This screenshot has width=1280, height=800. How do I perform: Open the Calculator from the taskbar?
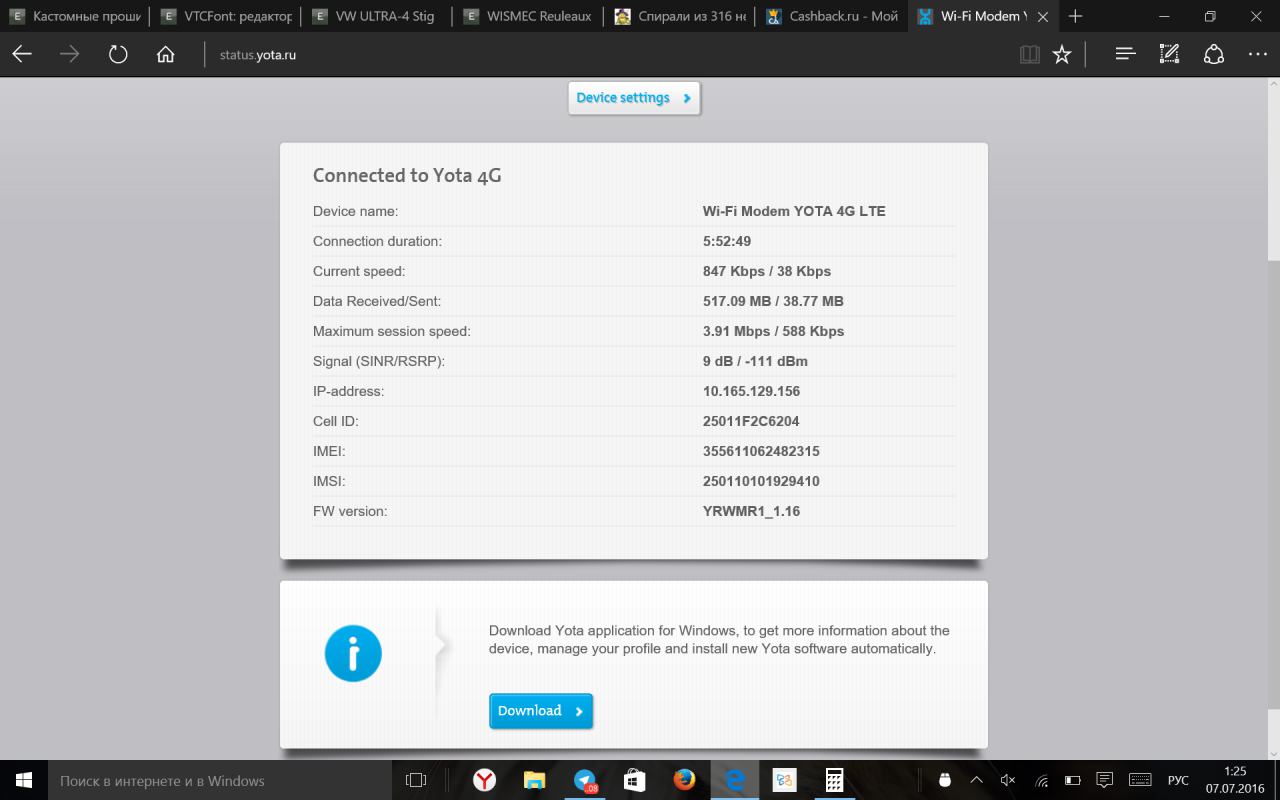click(x=834, y=780)
